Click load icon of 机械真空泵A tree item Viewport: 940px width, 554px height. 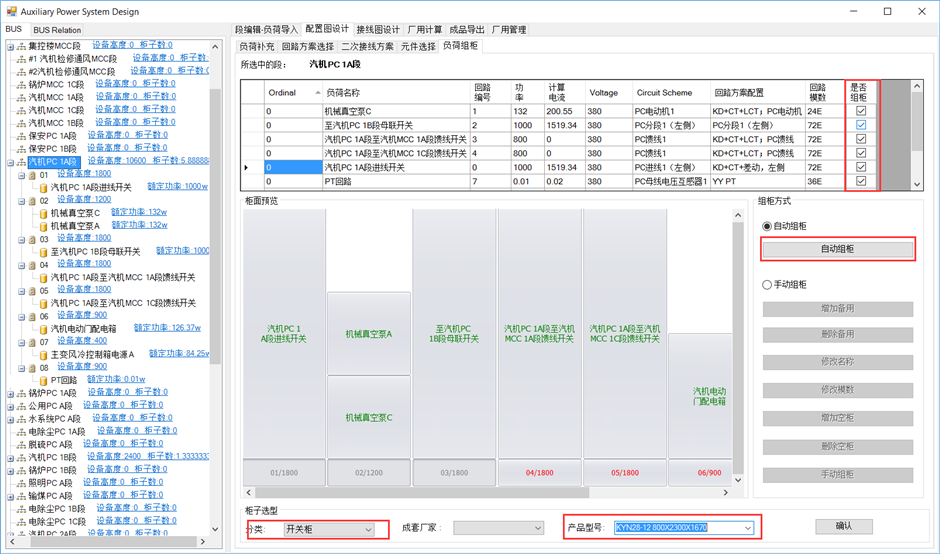(43, 226)
